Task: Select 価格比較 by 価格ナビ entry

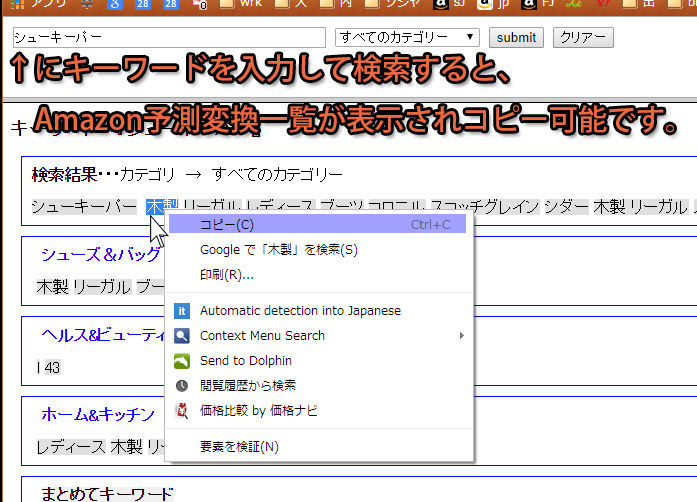Action: [317, 410]
